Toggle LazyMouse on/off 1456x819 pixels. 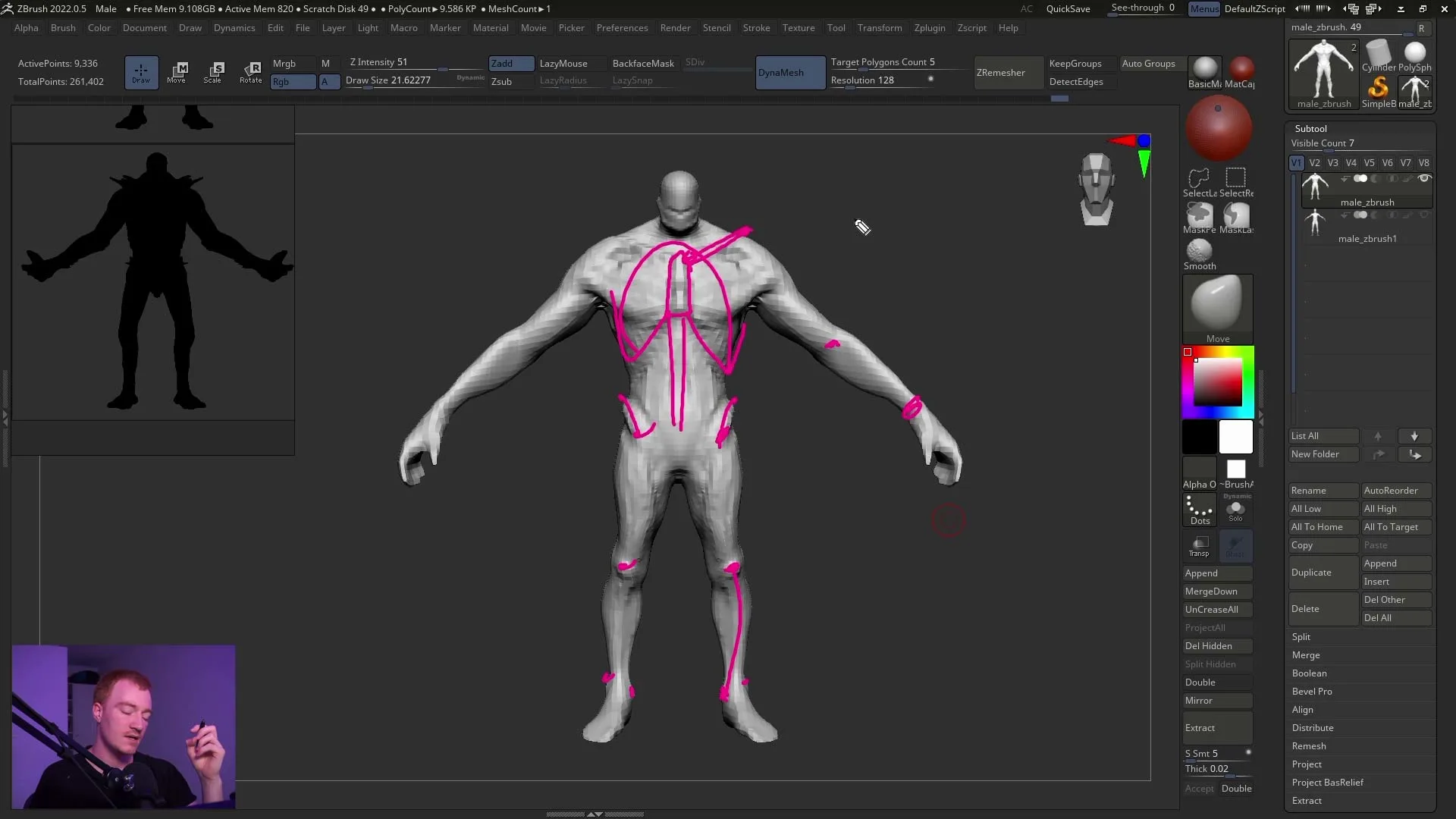pyautogui.click(x=564, y=62)
